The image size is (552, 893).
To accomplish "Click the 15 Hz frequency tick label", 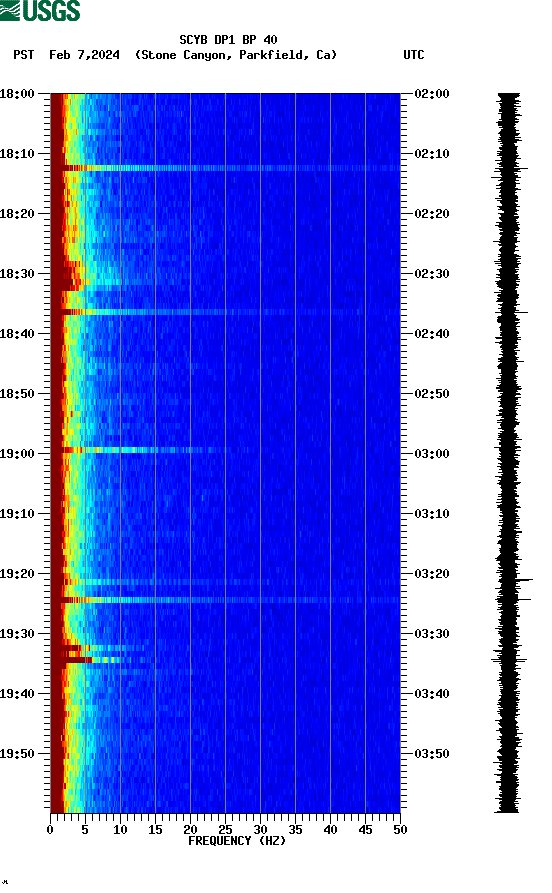I will tap(155, 830).
